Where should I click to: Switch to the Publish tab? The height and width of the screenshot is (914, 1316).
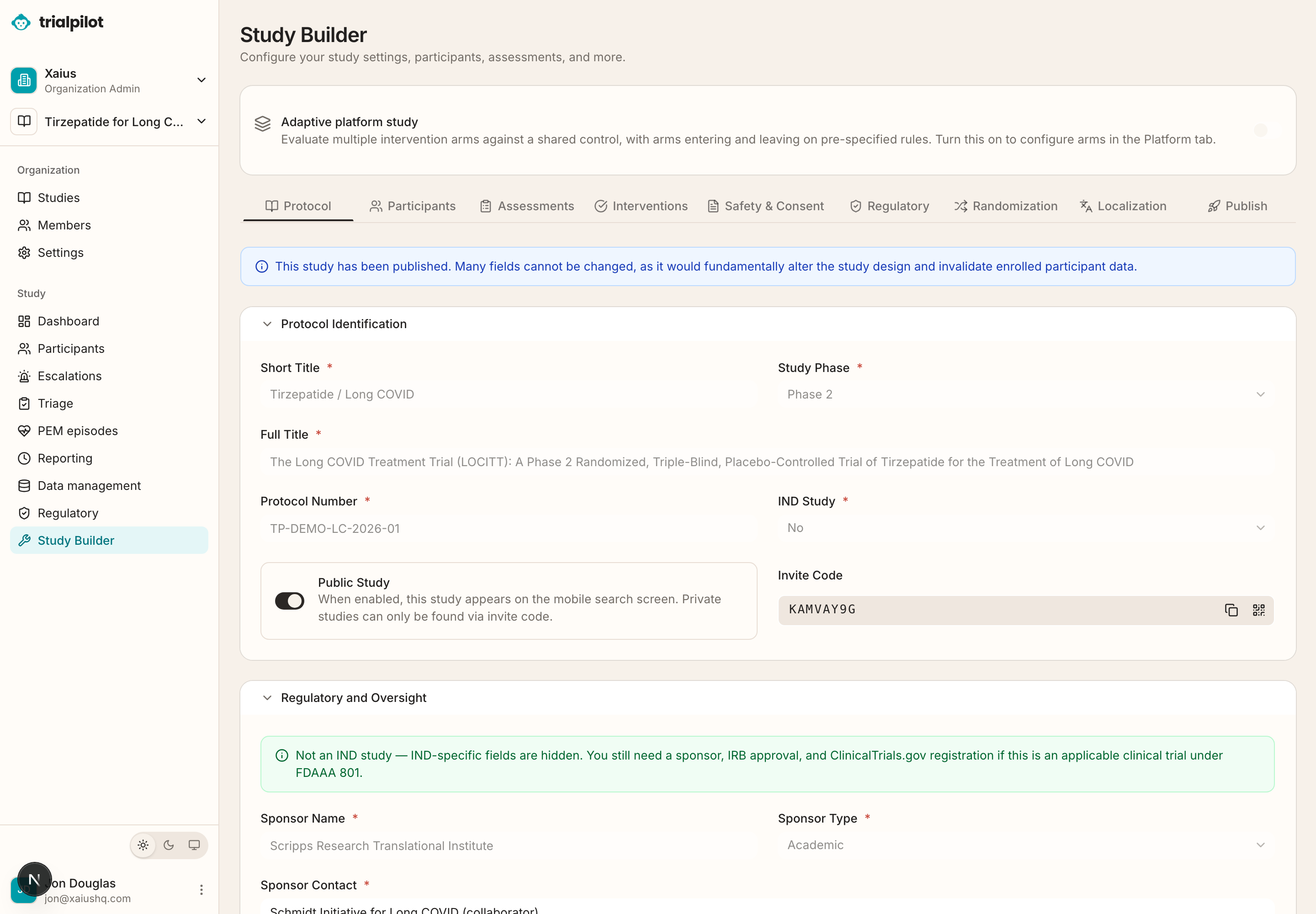1237,206
